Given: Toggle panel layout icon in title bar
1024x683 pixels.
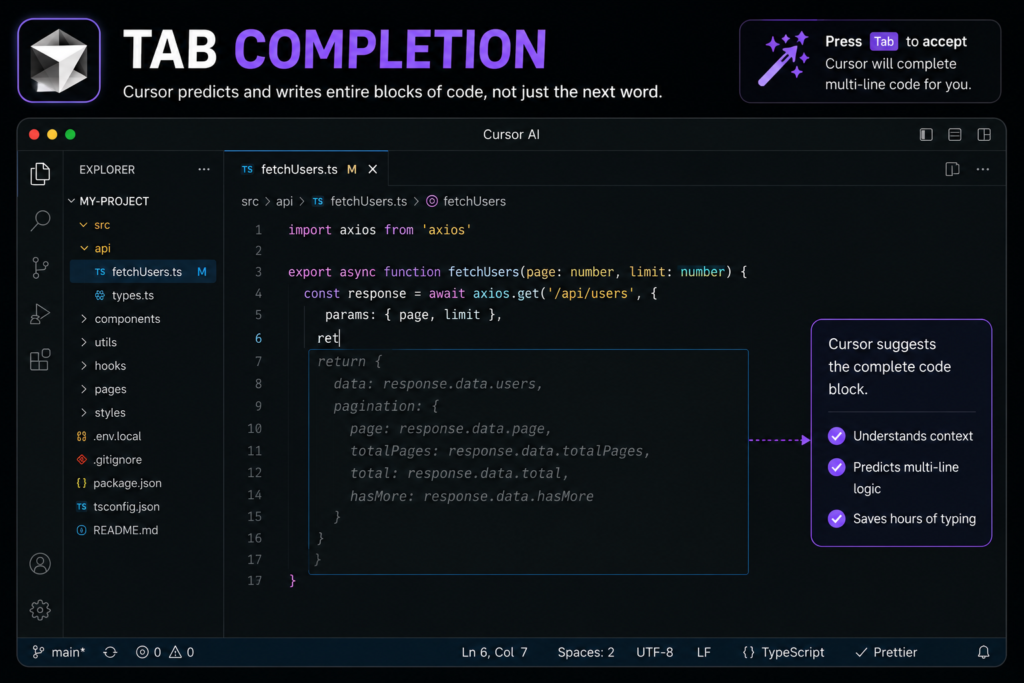Looking at the screenshot, I should [x=955, y=135].
